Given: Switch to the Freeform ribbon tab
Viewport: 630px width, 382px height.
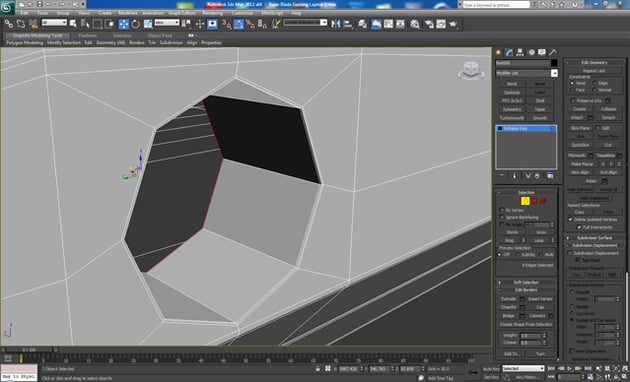Looking at the screenshot, I should (x=87, y=35).
